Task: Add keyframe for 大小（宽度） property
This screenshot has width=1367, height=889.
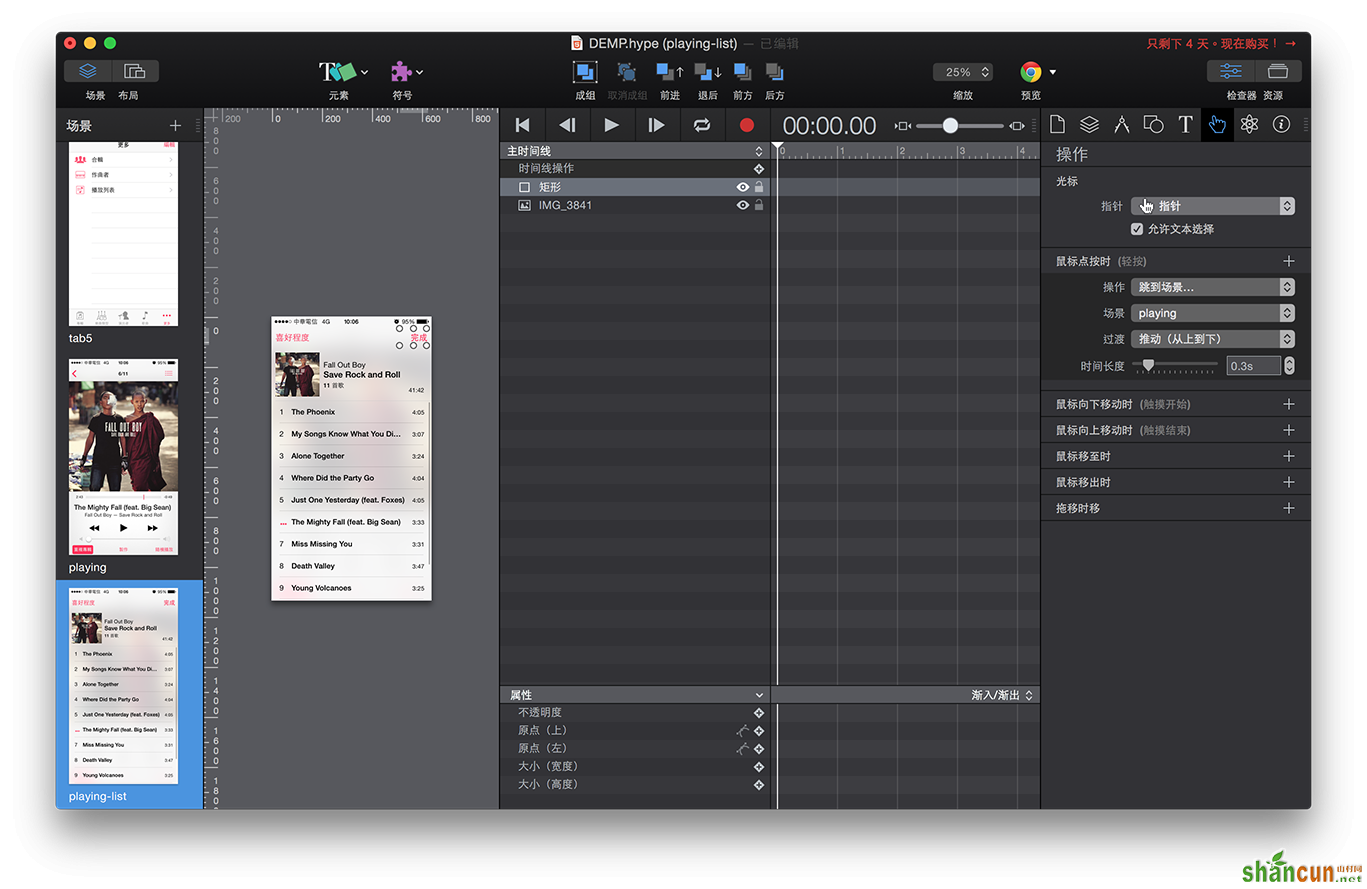Action: [759, 767]
